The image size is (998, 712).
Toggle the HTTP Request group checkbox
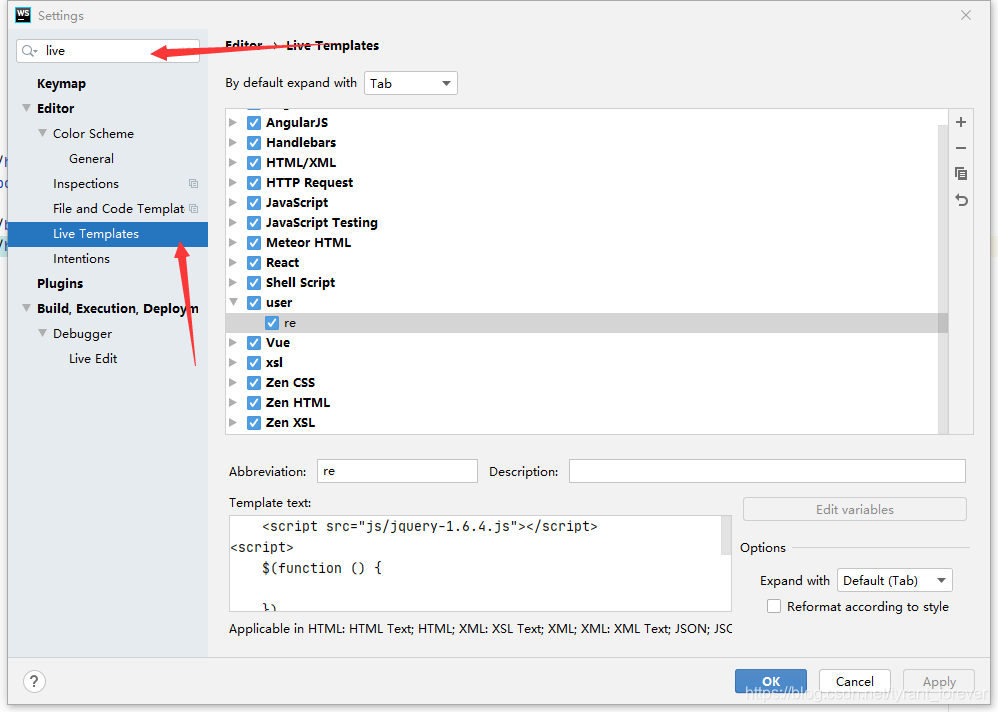point(254,183)
